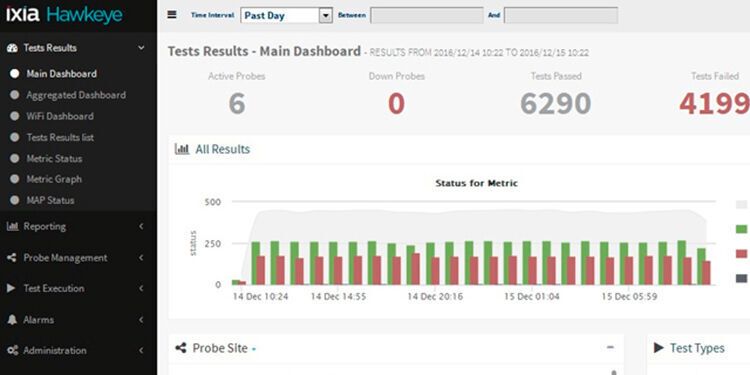750x375 pixels.
Task: Click the And end date field
Action: coord(561,15)
